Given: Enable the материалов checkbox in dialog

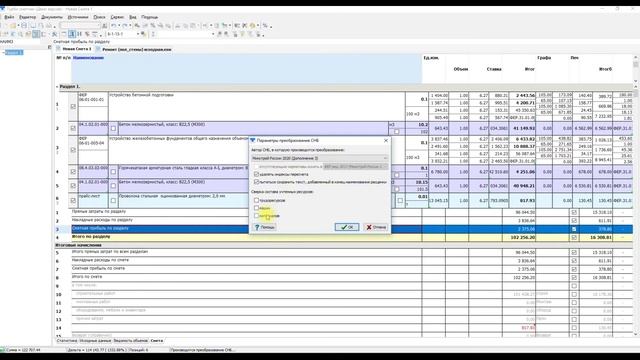Looking at the screenshot, I should point(256,216).
